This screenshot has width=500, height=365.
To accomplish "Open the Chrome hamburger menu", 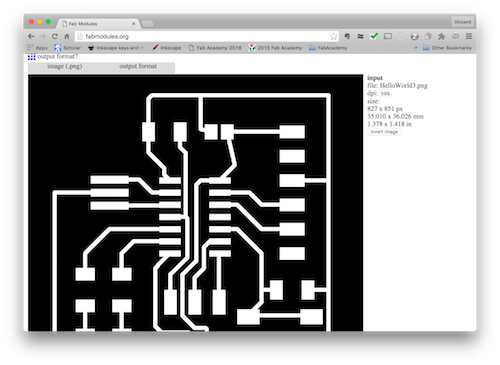I will [x=469, y=36].
